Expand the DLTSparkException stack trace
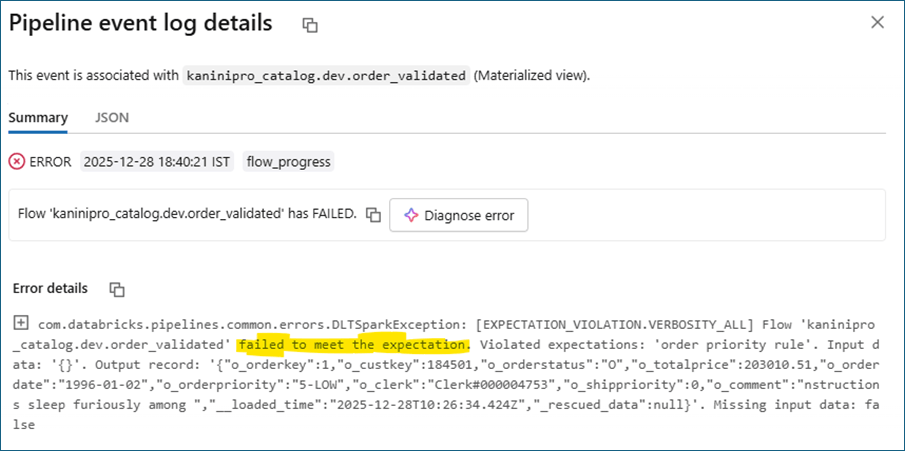 20,323
